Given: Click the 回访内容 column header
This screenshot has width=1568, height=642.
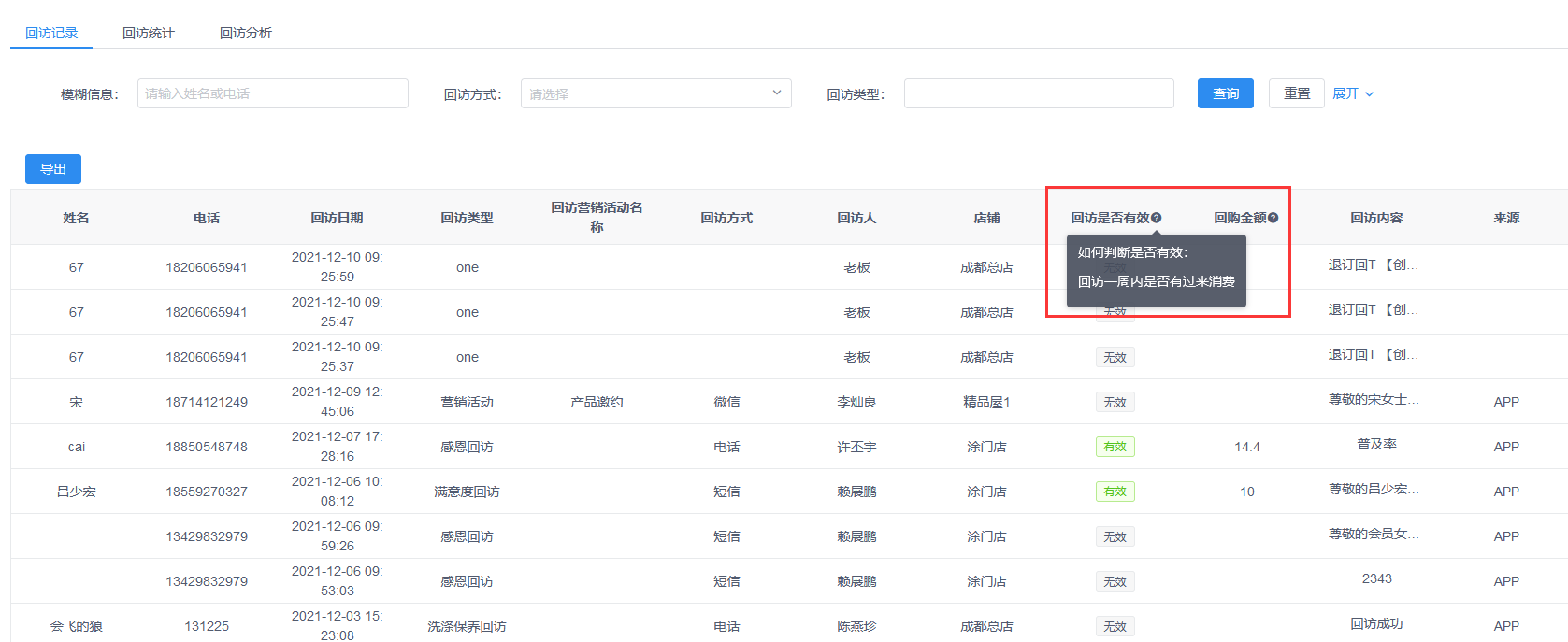Looking at the screenshot, I should 1376,218.
